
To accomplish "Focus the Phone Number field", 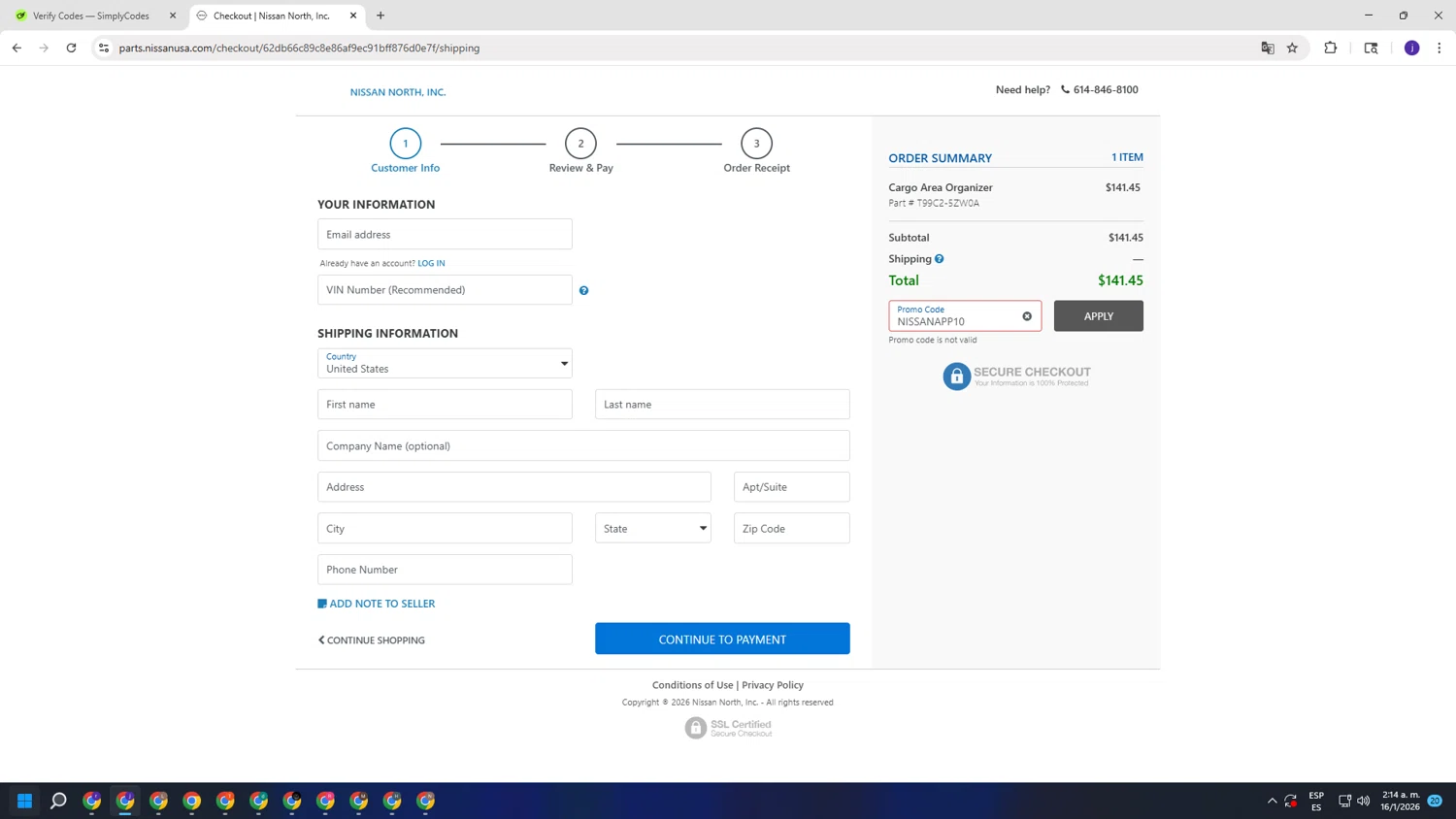I will [445, 570].
